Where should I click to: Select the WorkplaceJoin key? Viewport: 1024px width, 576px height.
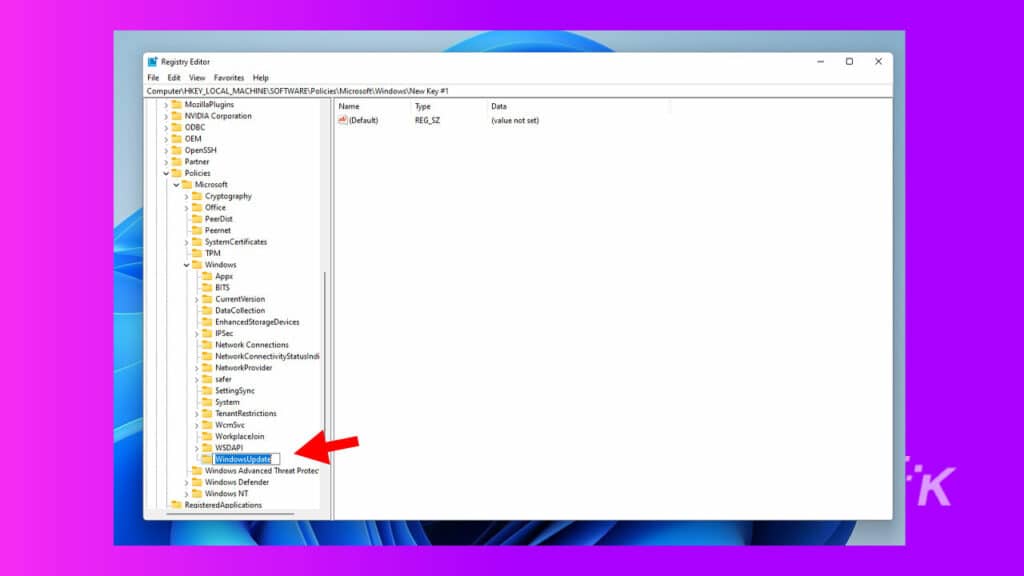click(x=240, y=436)
